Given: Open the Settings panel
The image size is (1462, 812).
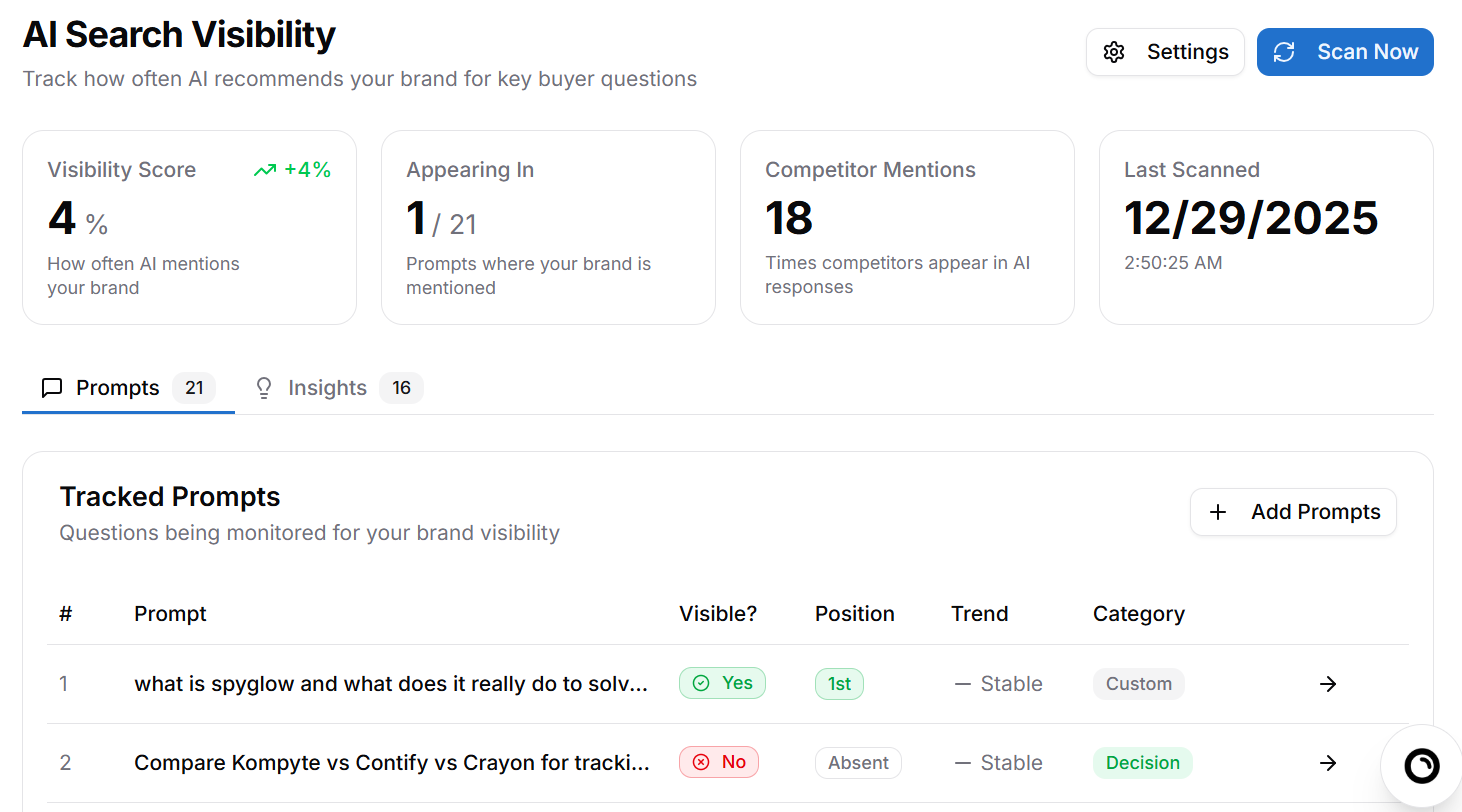Looking at the screenshot, I should [x=1165, y=51].
